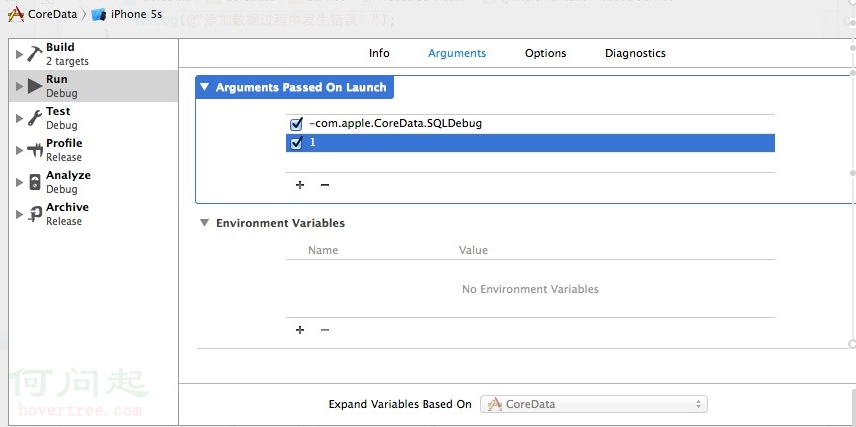Viewport: 856px width, 427px height.
Task: Open the Expand Variables Based On dropdown
Action: (594, 404)
